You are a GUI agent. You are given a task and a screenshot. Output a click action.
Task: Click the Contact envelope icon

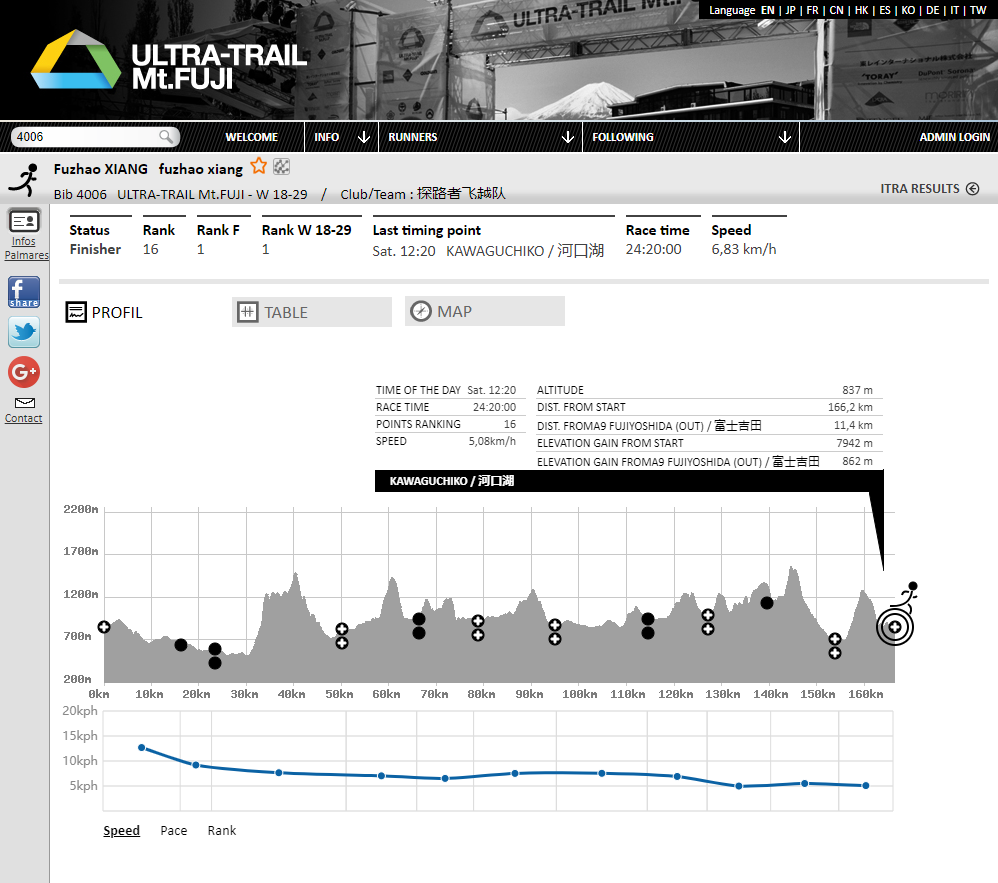point(24,403)
